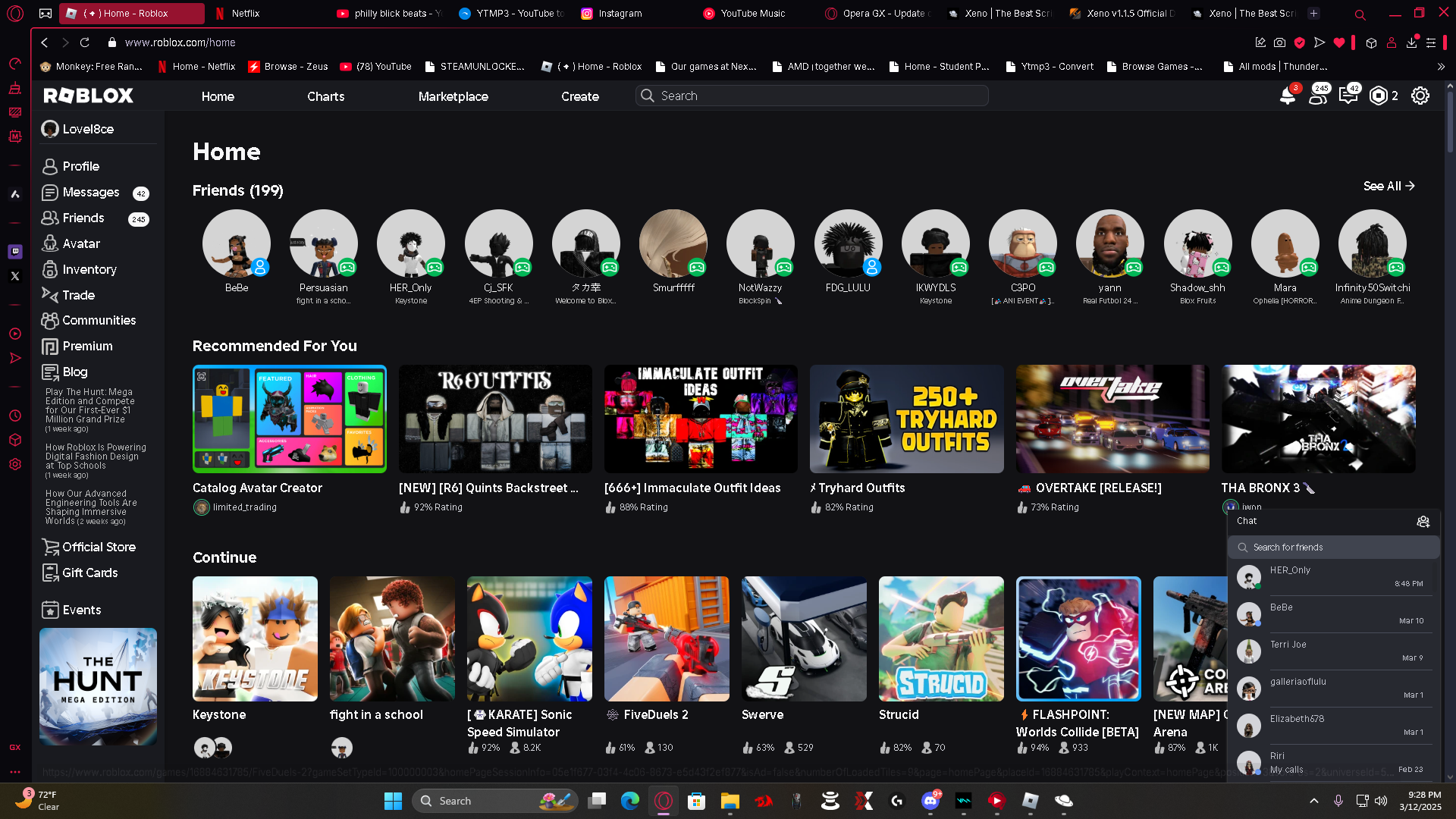Viewport: 1456px width, 819px height.
Task: Click the Roblox logo
Action: [x=89, y=96]
